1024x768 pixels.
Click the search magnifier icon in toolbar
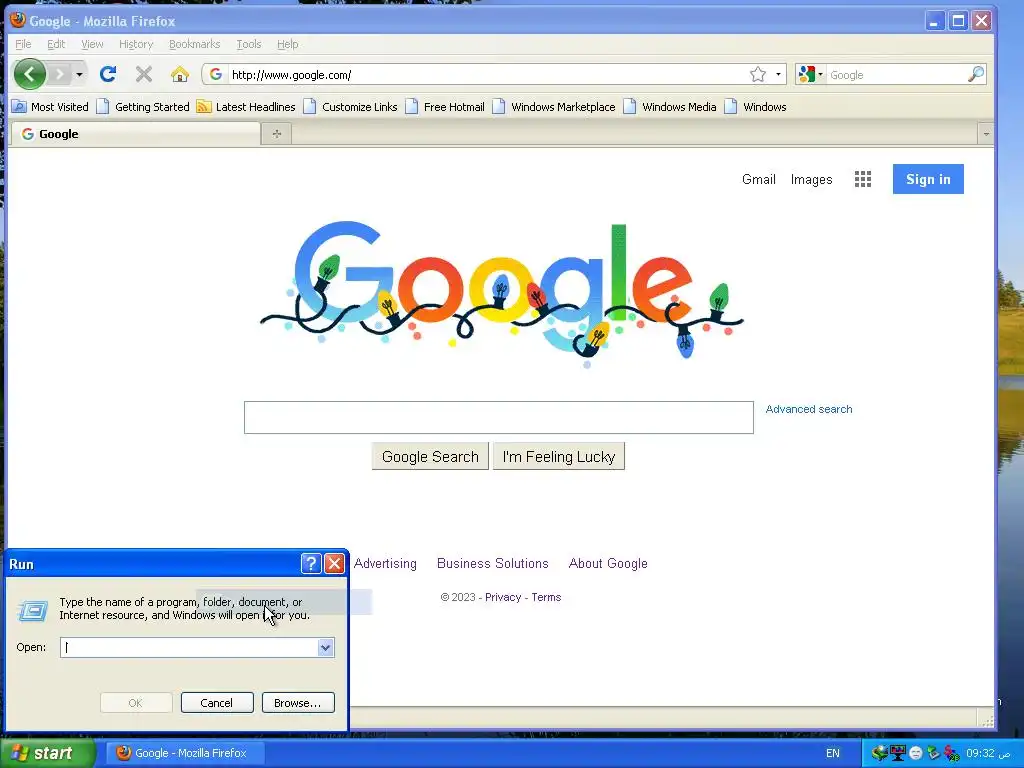[976, 74]
